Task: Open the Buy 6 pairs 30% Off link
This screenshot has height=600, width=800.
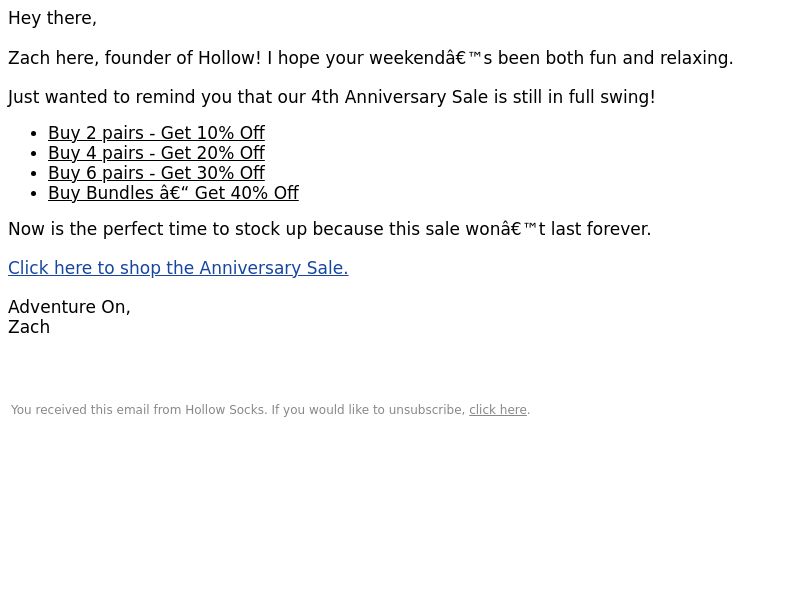Action: click(156, 172)
